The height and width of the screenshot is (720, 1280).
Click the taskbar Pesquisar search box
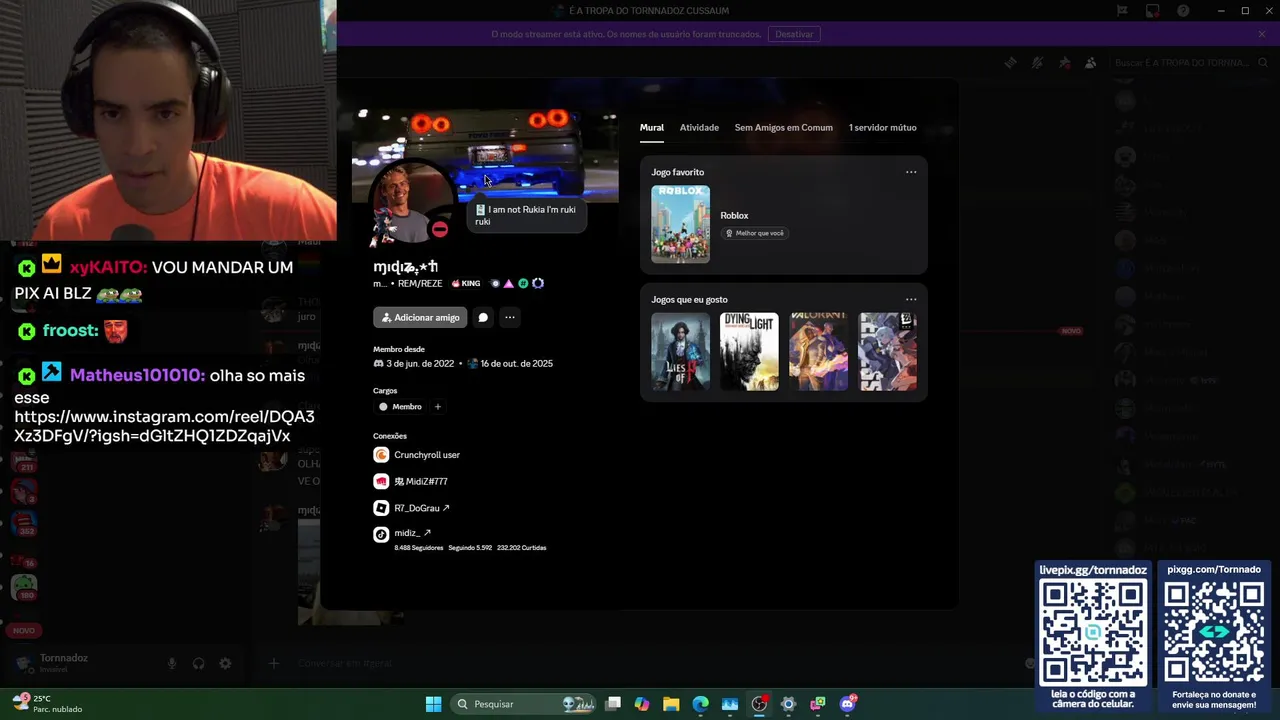[525, 704]
